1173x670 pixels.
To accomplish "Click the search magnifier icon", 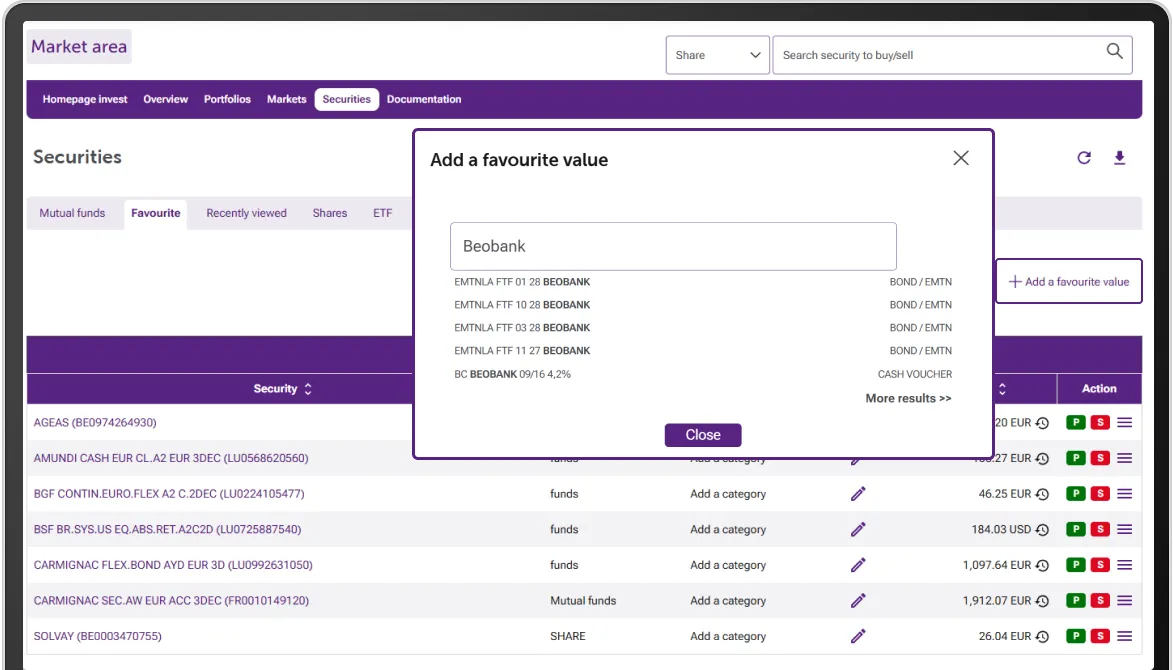I will coord(1114,51).
